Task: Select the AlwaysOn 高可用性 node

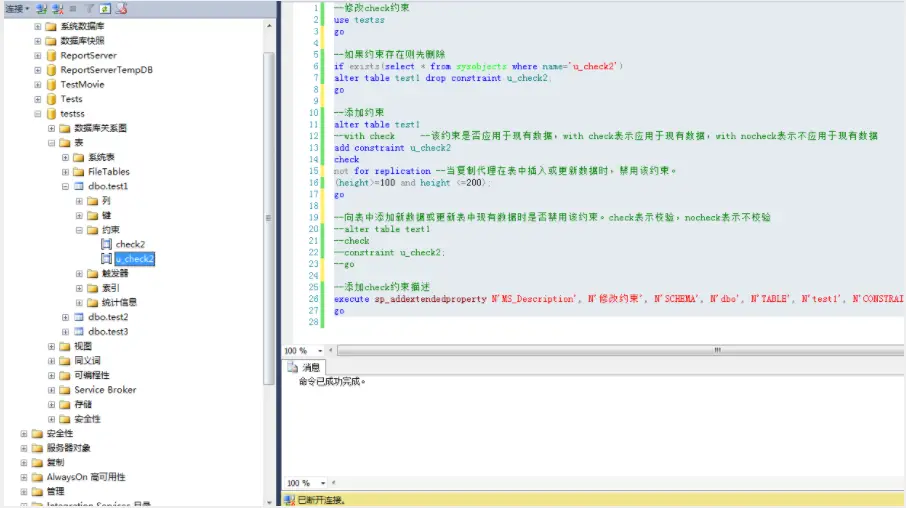Action: tap(86, 477)
